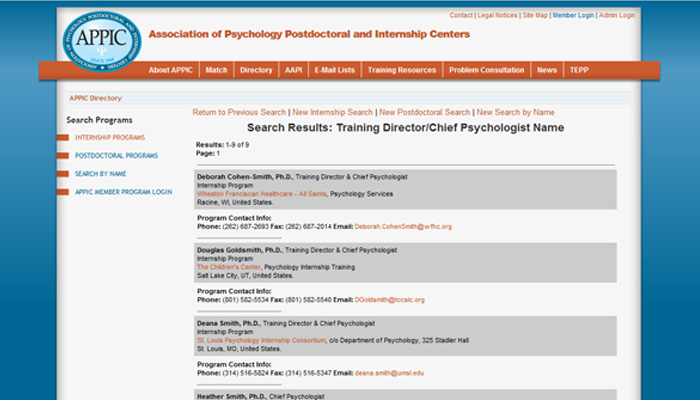
Task: Click the Douglas Goldsmith, Ph.D. name
Action: tap(239, 250)
